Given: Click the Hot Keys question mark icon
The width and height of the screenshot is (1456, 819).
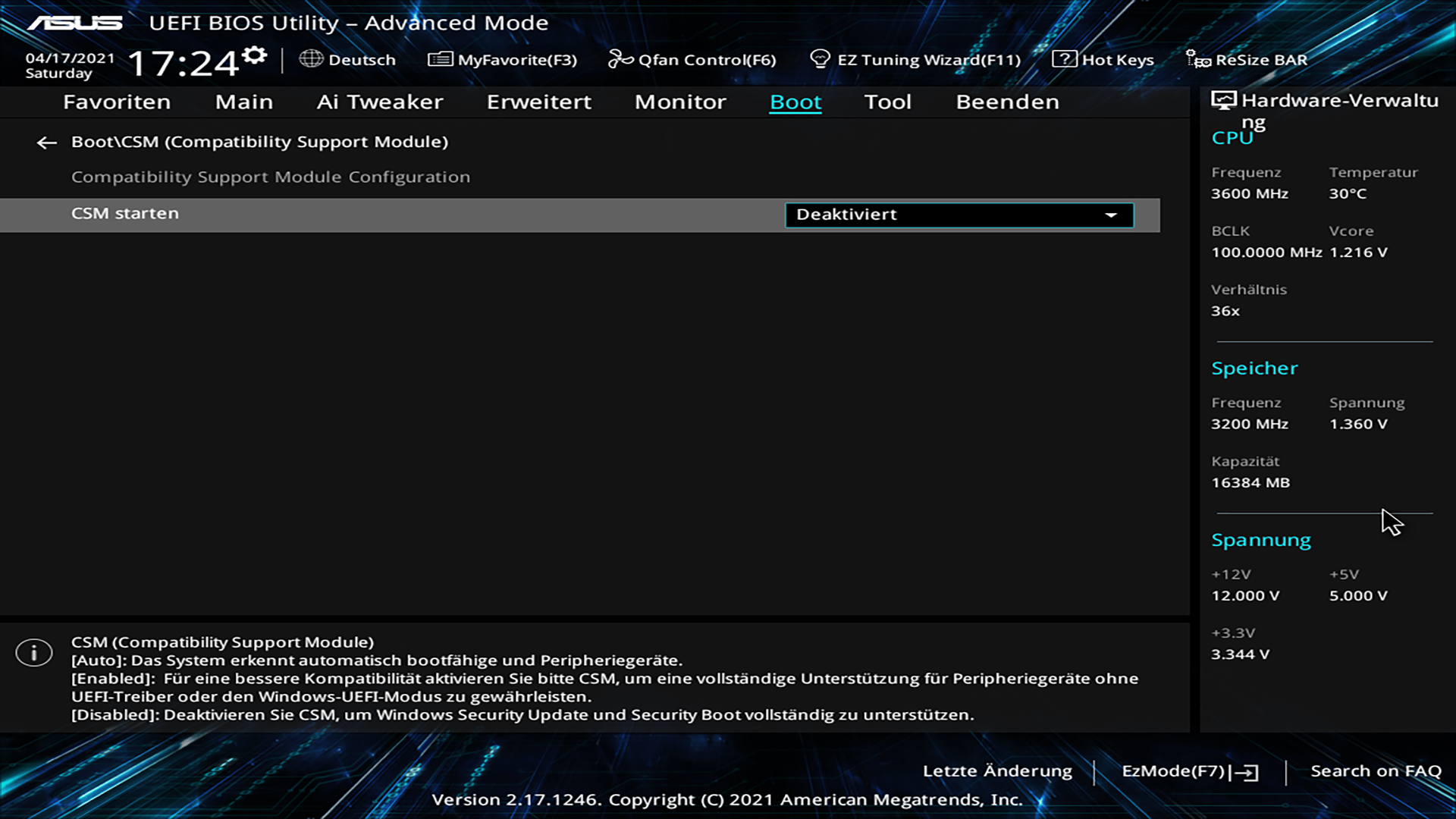Looking at the screenshot, I should click(1064, 59).
